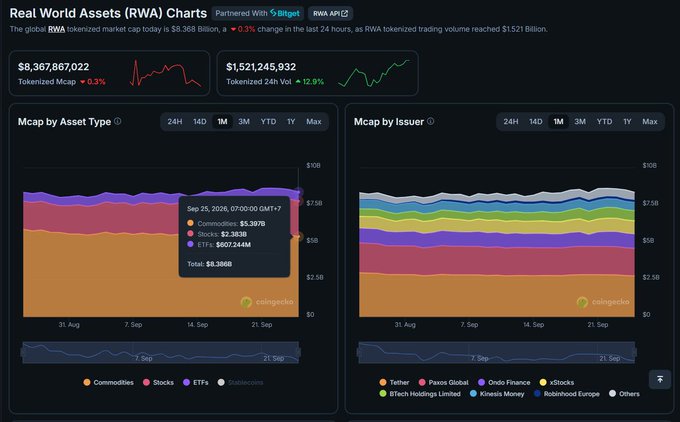680x422 pixels.
Task: Click the scroll-to-top arrow button
Action: pyautogui.click(x=660, y=379)
